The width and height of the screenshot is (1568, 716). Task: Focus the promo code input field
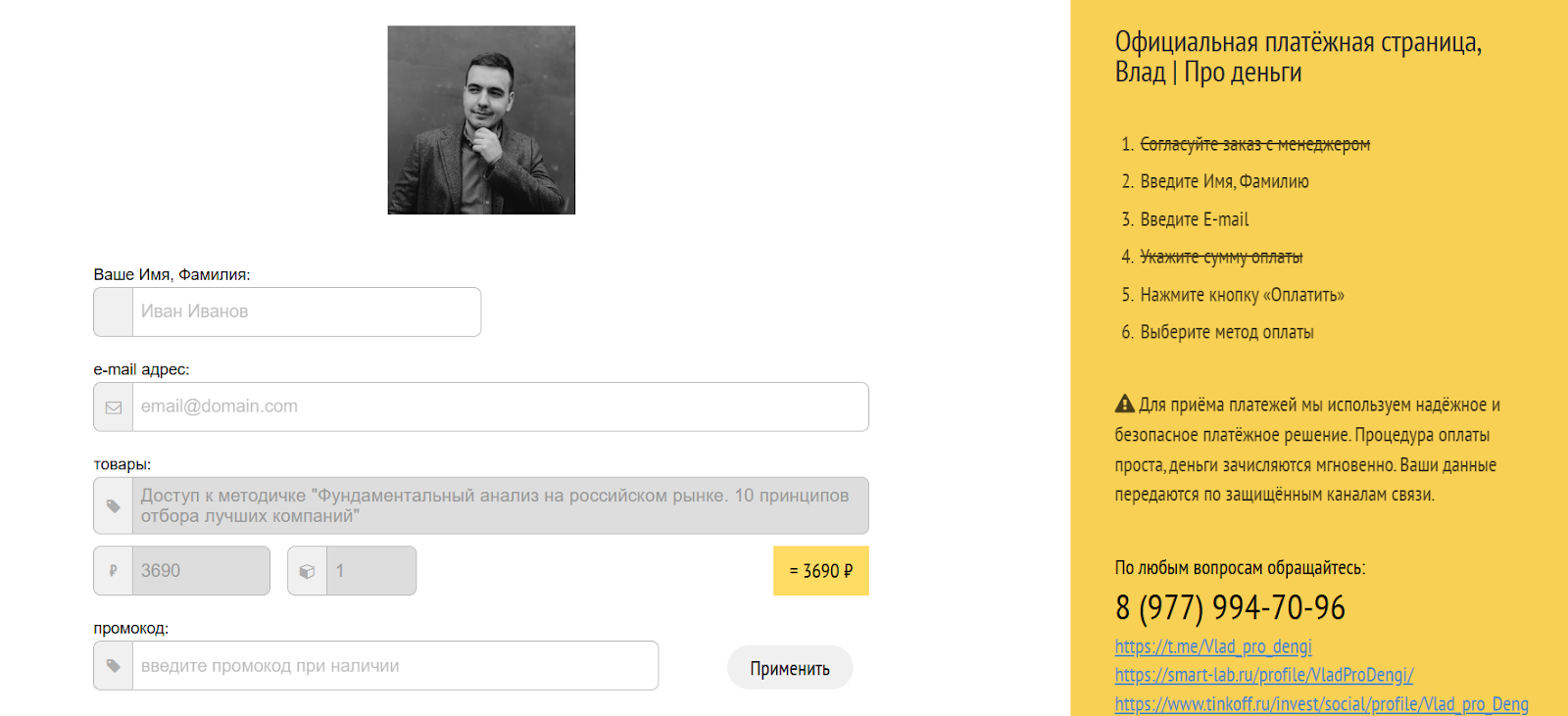click(x=394, y=666)
